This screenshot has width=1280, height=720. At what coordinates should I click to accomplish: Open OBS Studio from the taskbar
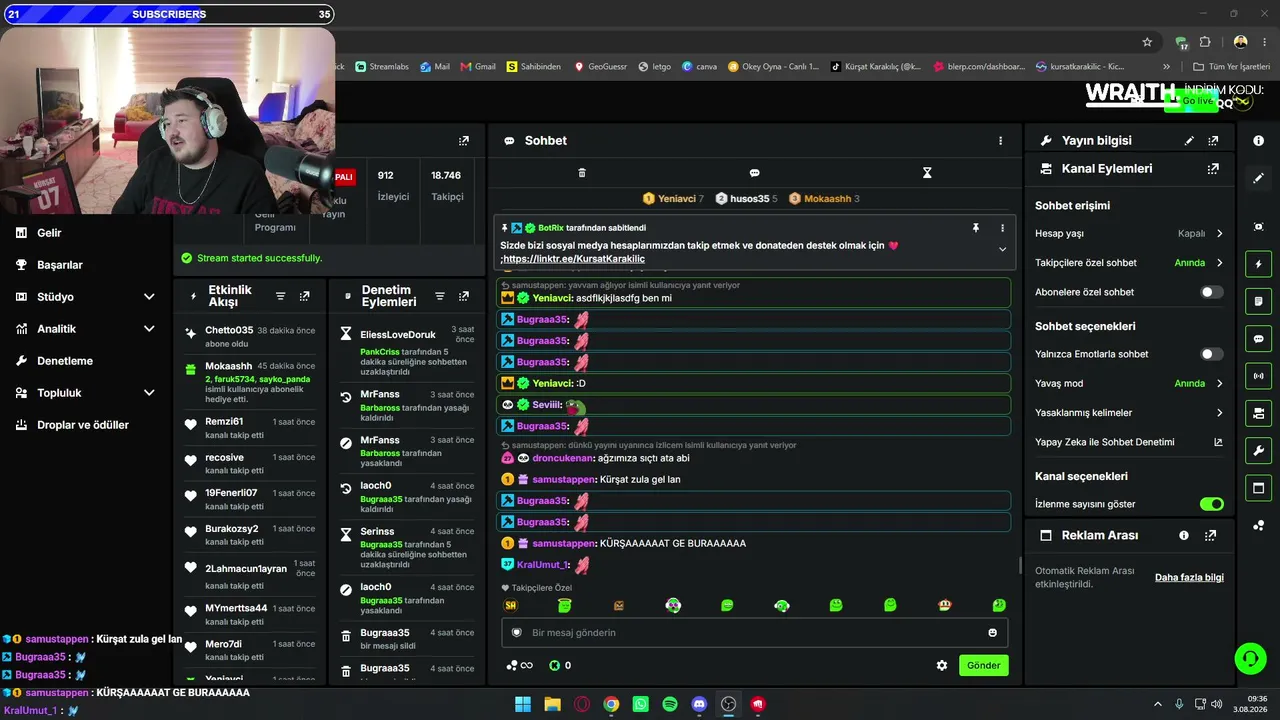tap(728, 704)
